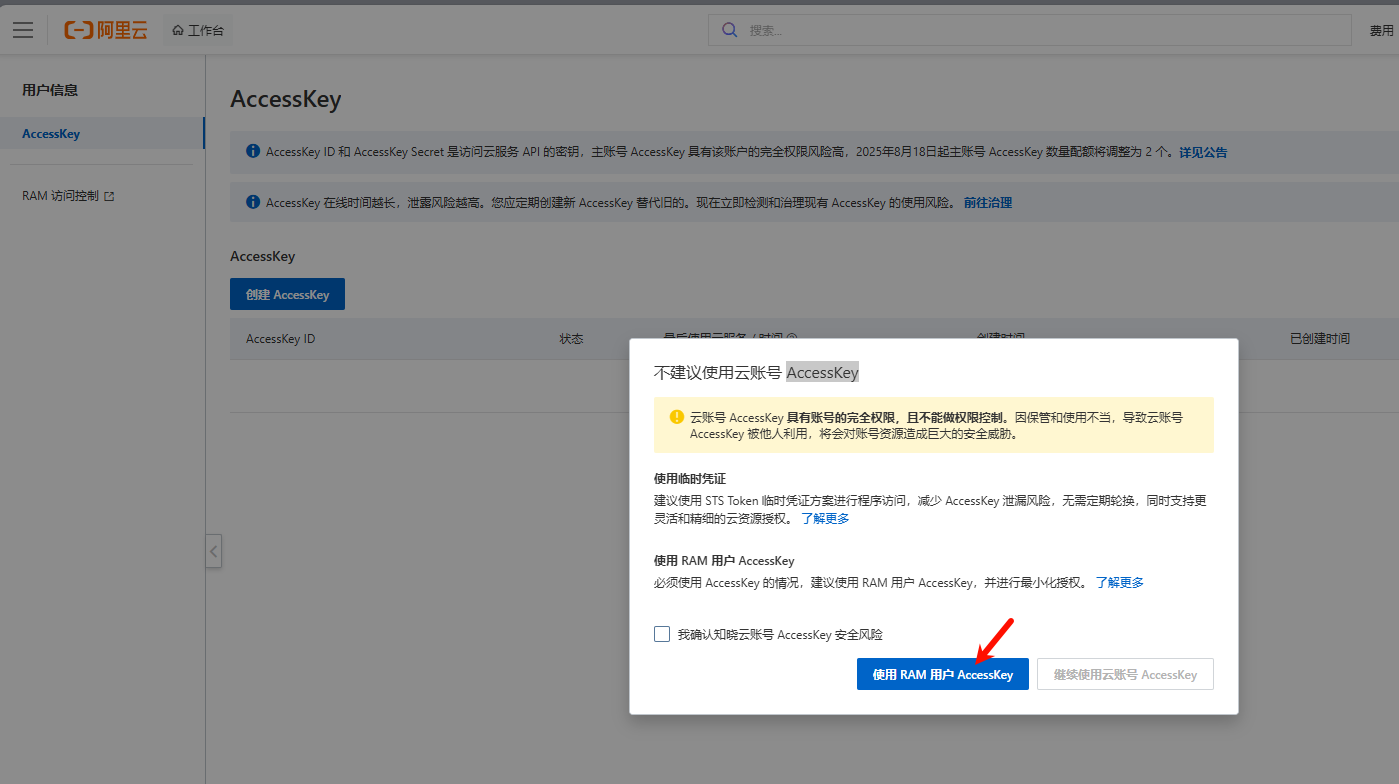Click the 用户信息 sidebar heading
Image resolution: width=1399 pixels, height=784 pixels.
click(50, 90)
